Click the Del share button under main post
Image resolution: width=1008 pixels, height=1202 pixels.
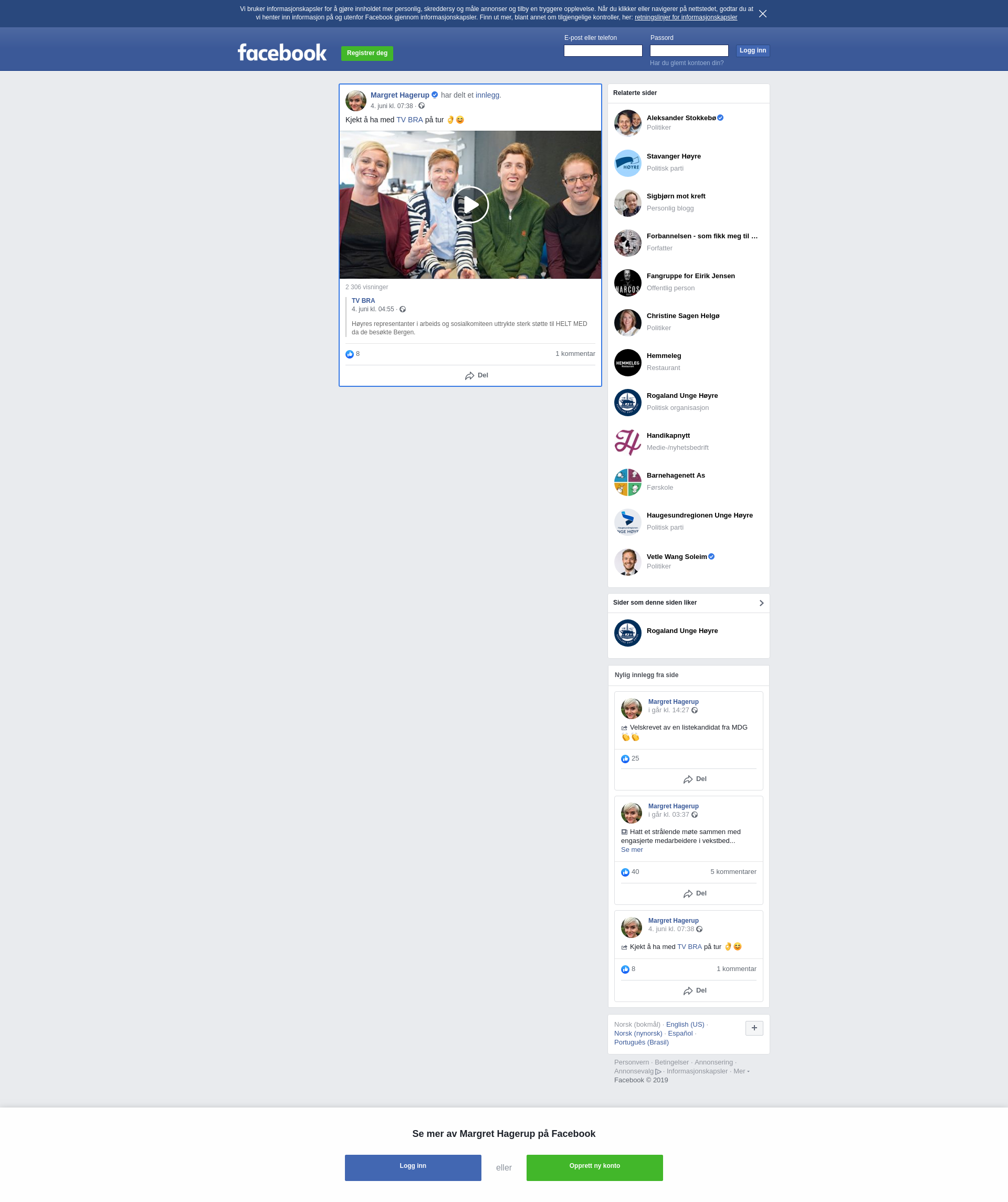476,375
